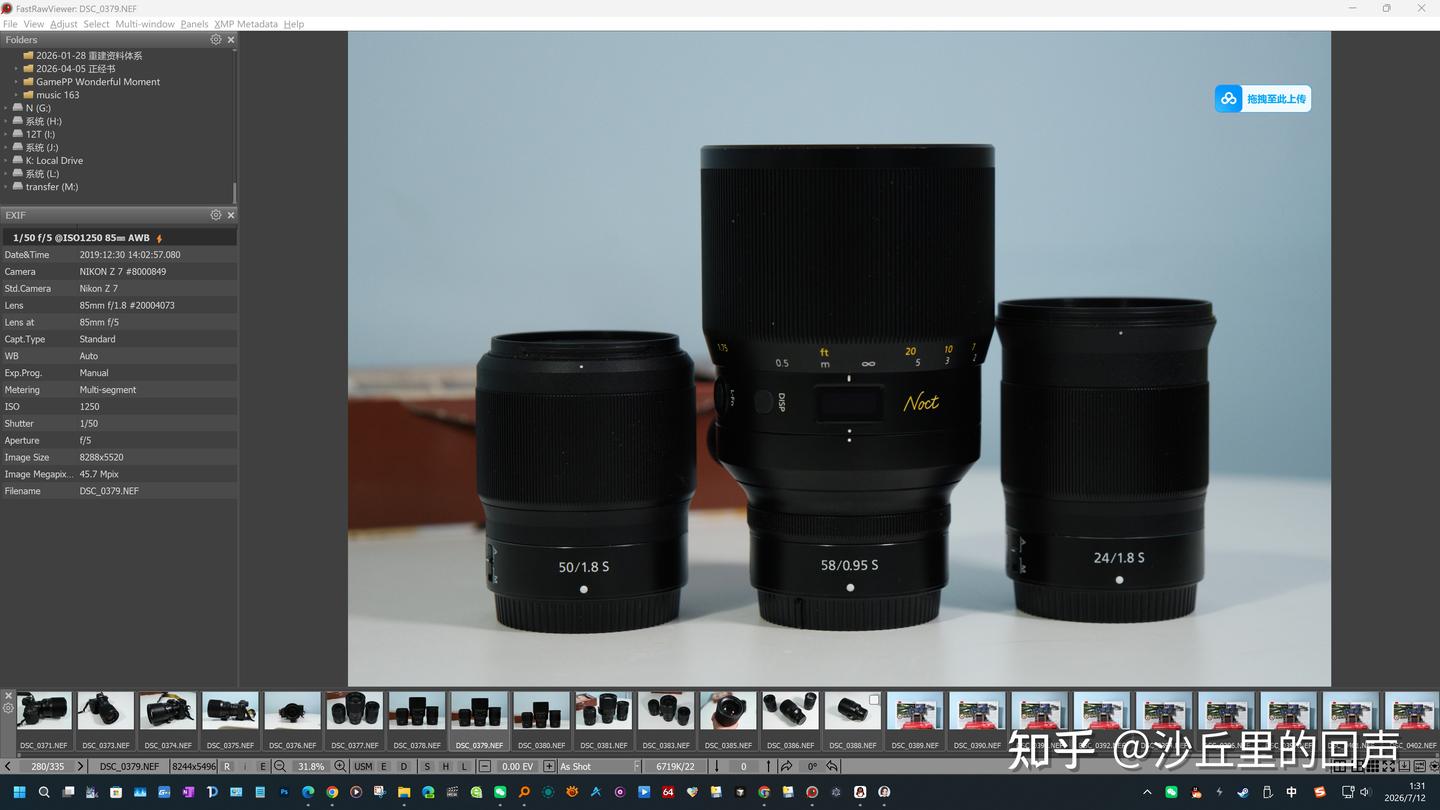
Task: Zoom in with the plus magnifier
Action: click(340, 766)
